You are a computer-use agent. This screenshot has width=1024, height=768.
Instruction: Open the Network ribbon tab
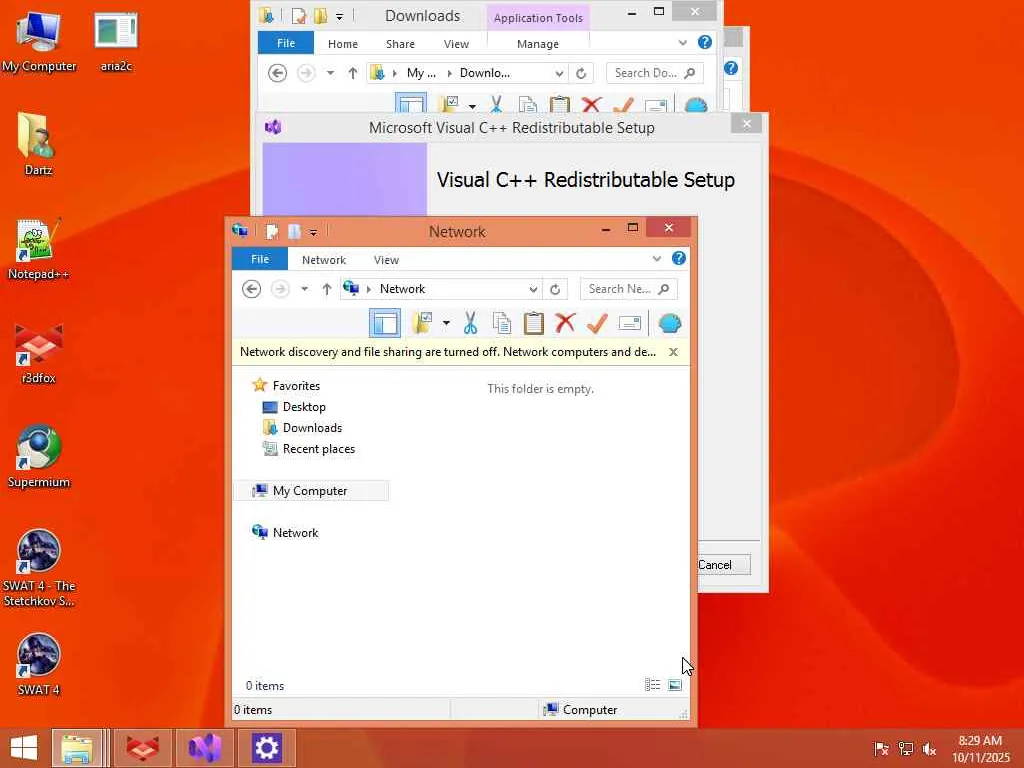tap(324, 260)
